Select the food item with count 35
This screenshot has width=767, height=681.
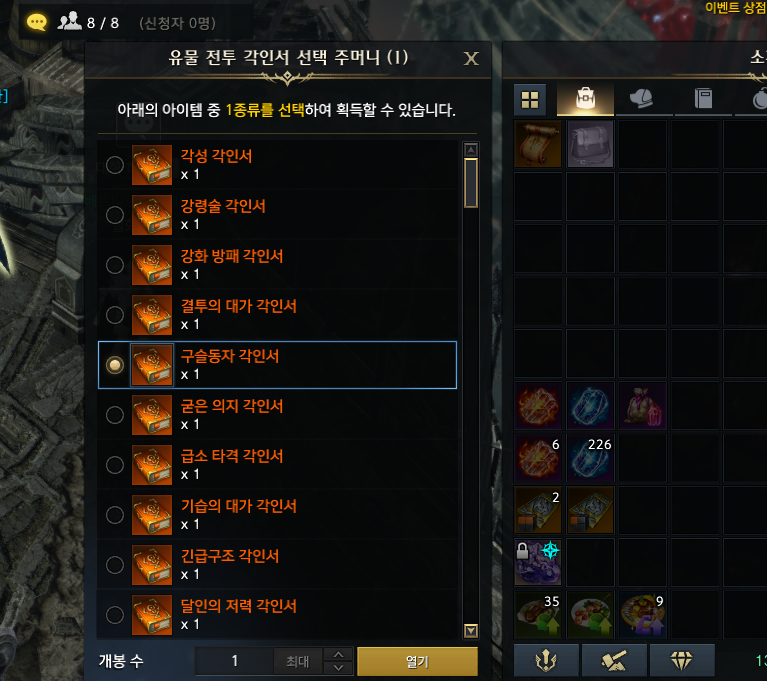point(538,615)
